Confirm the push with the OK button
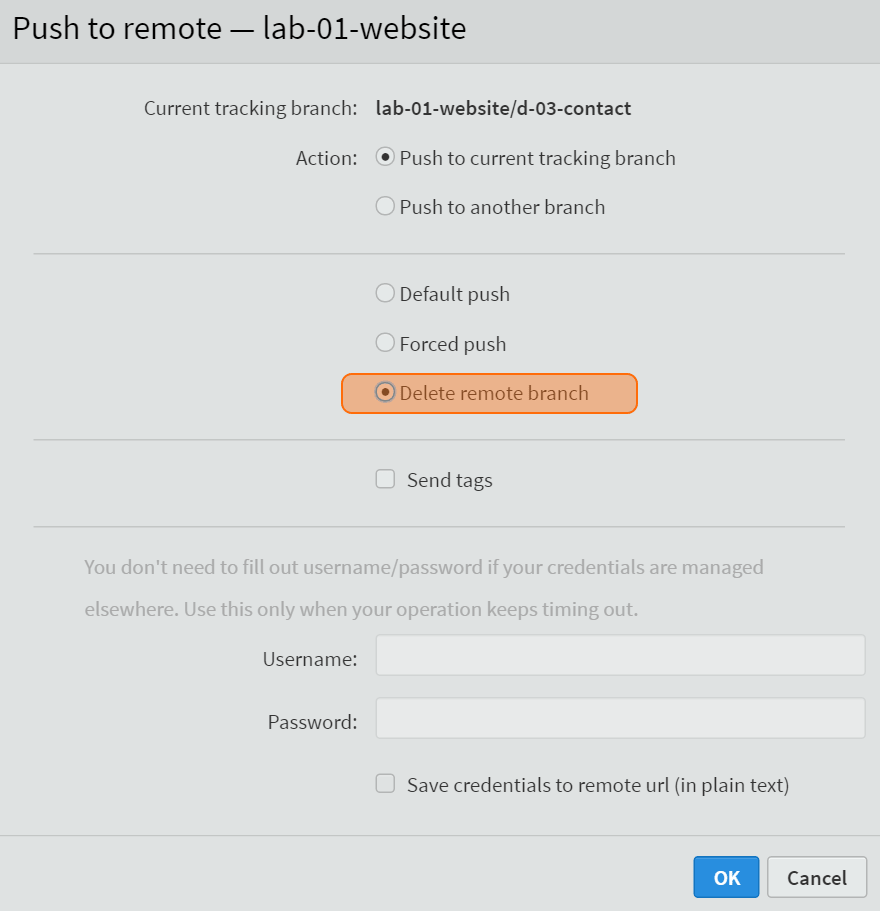The width and height of the screenshot is (880, 911). pyautogui.click(x=726, y=877)
